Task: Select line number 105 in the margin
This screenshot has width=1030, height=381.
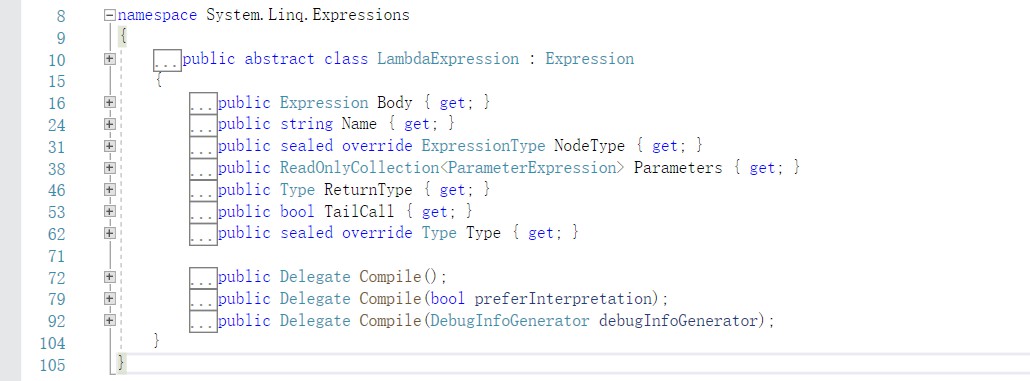Action: (53, 365)
